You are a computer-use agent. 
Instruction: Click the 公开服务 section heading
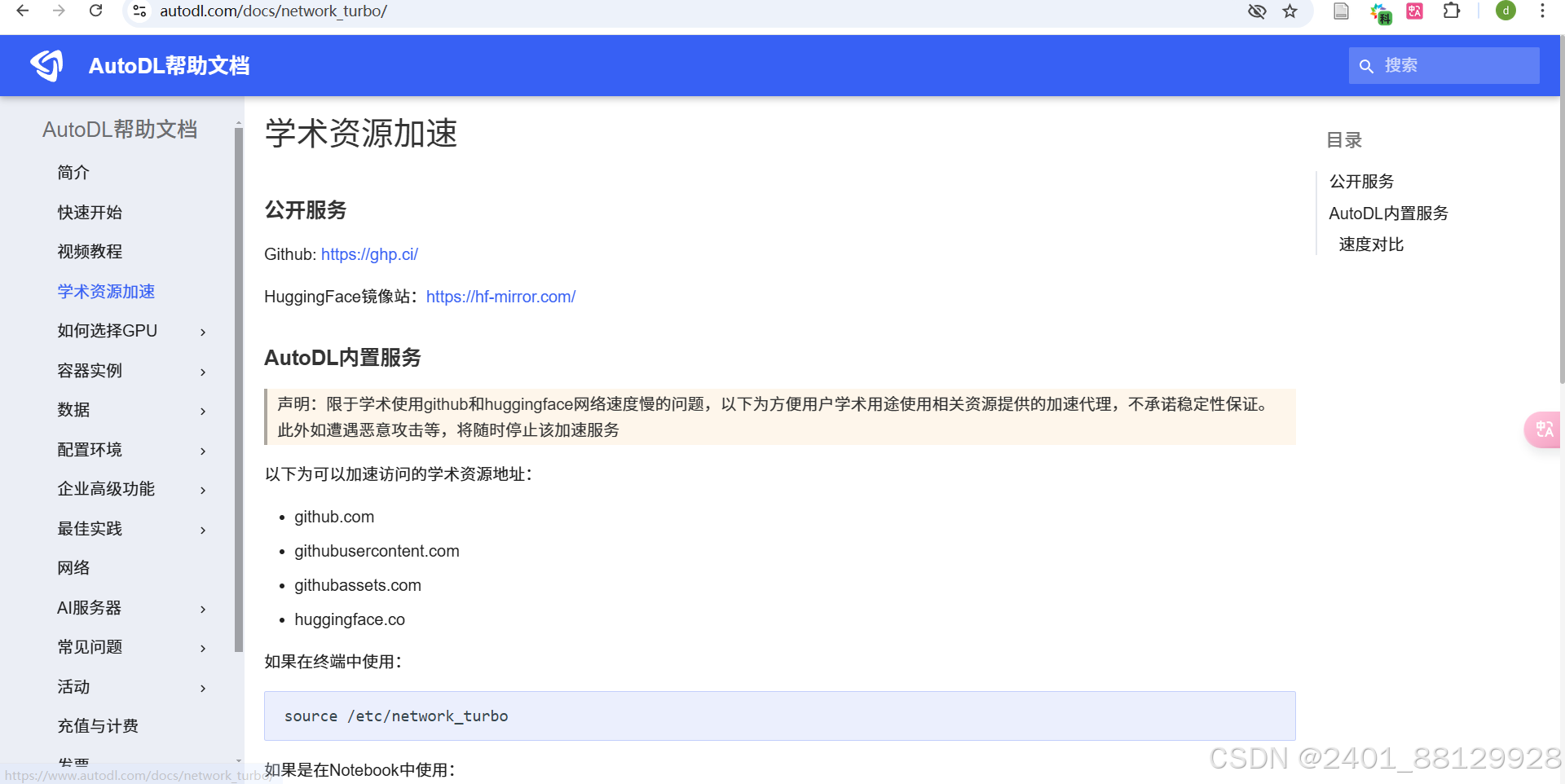pos(306,210)
